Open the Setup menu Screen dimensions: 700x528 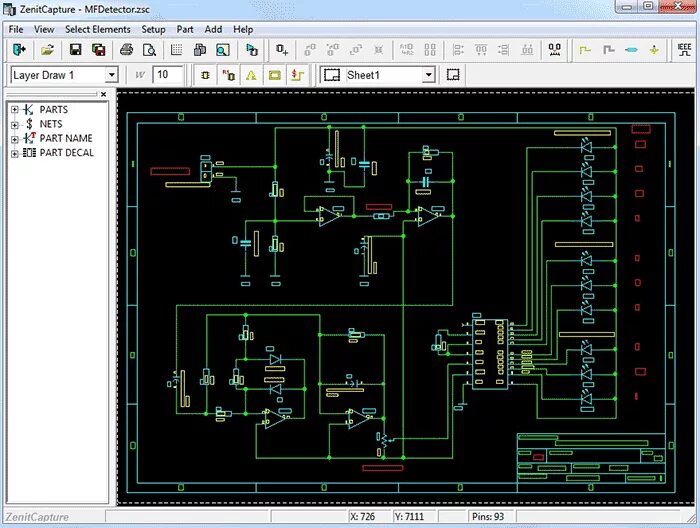click(153, 29)
